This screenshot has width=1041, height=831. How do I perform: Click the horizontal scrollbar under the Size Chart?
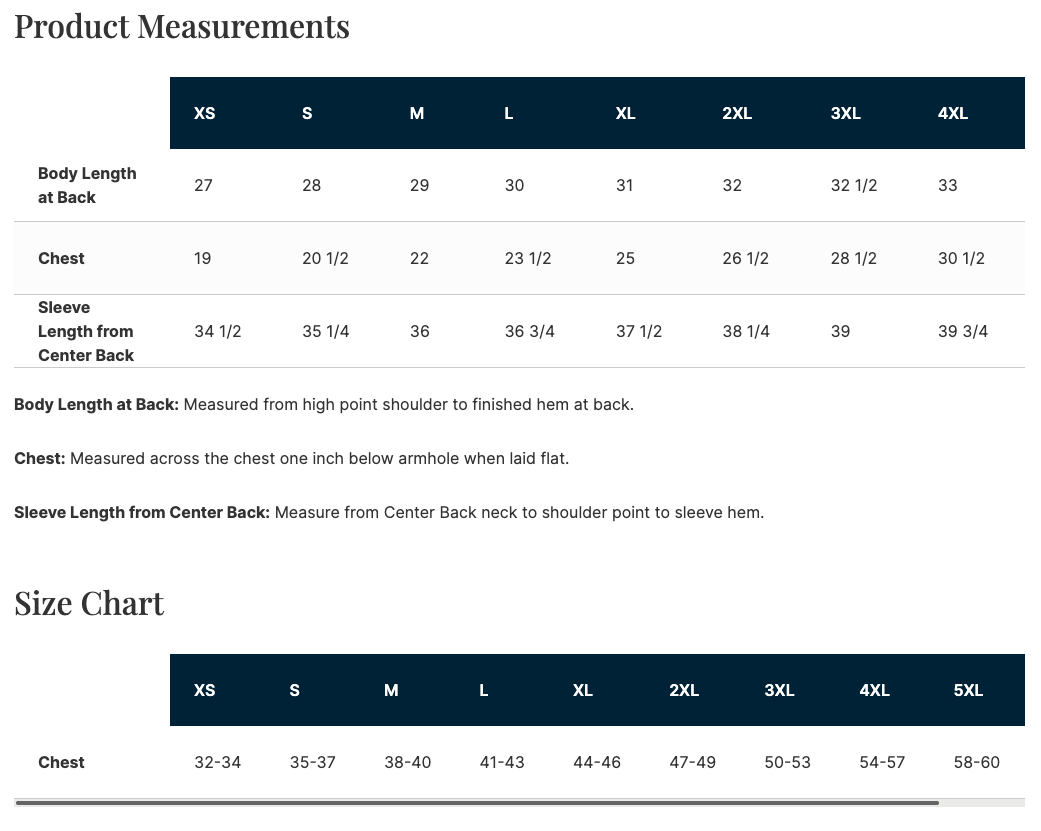point(477,802)
